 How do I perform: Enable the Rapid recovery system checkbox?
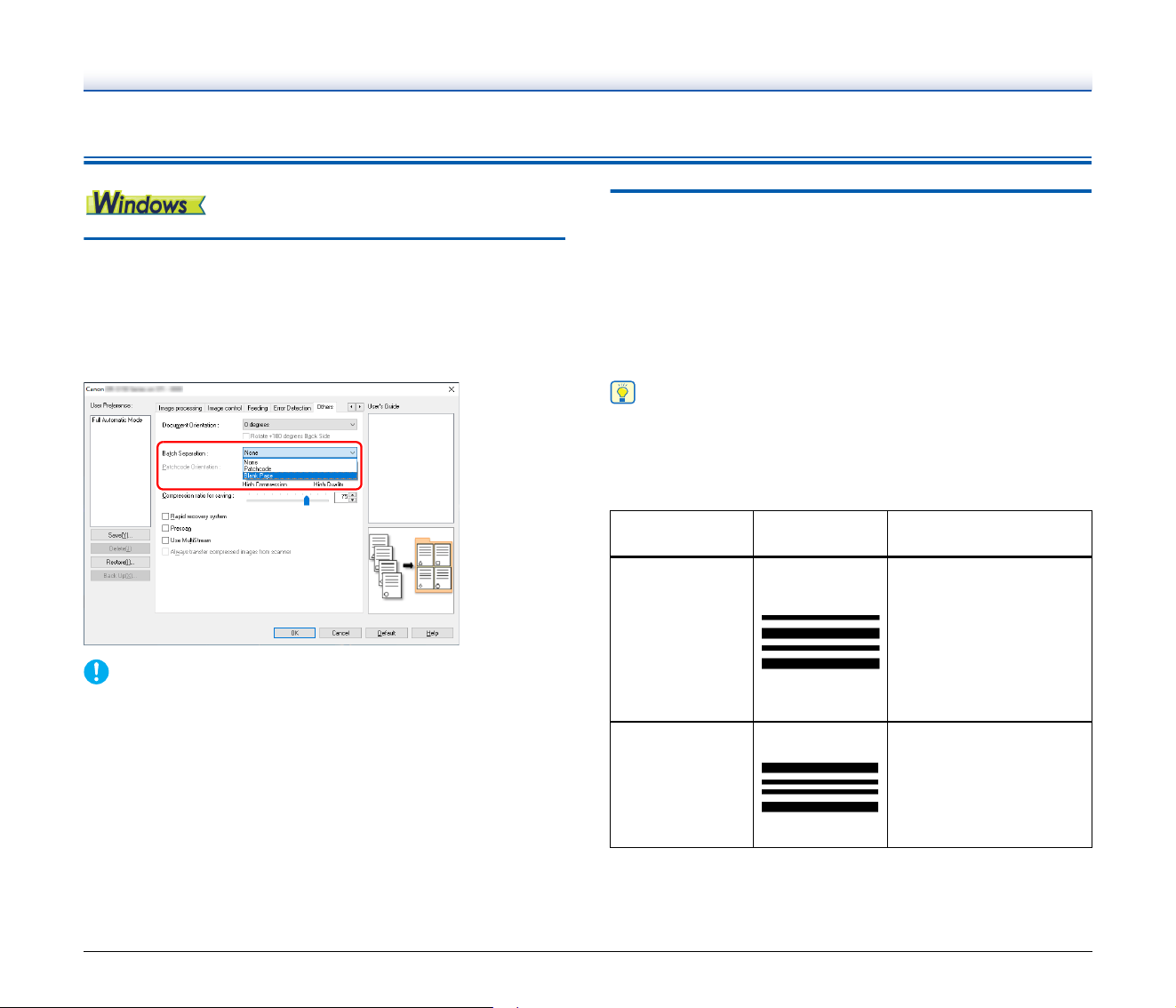point(165,516)
